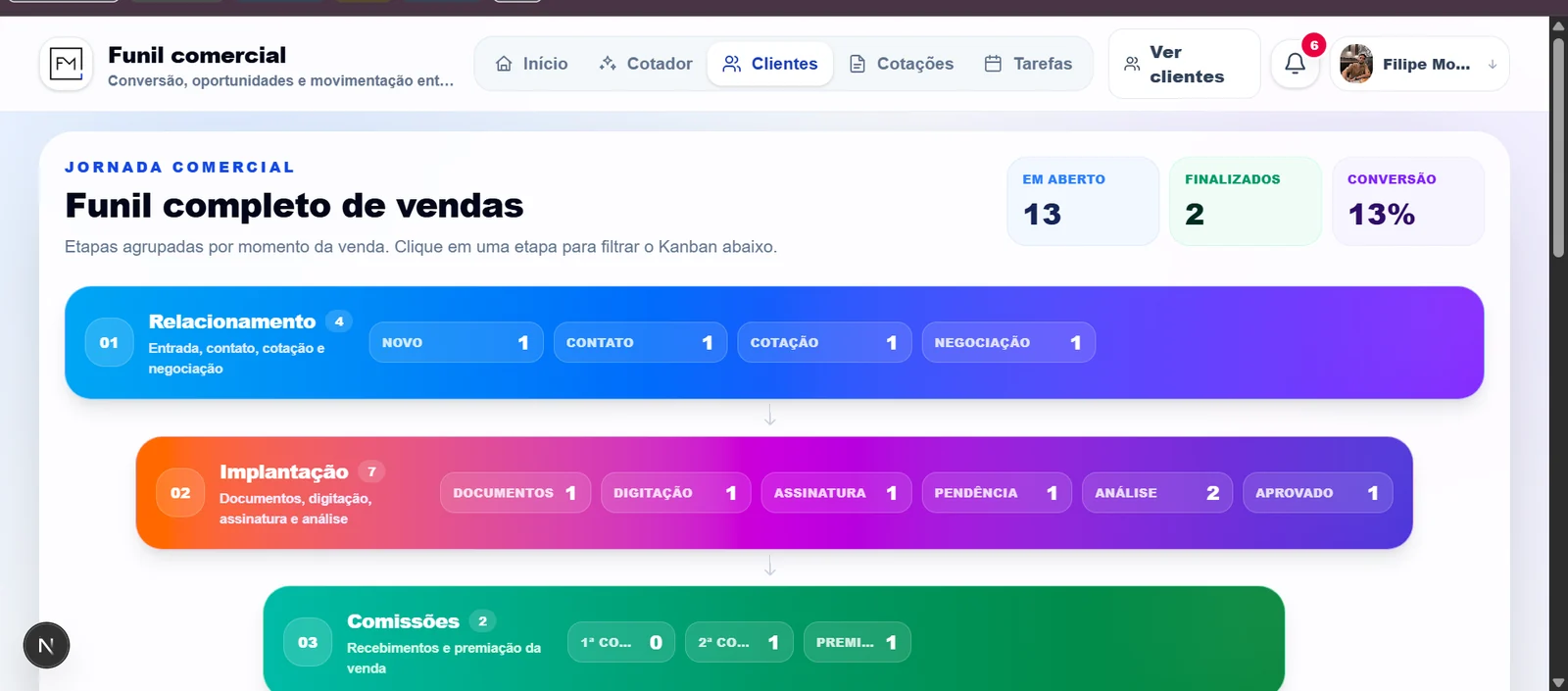Click the Funil comercial page title
Viewport: 1568px width, 691px height.
197,55
